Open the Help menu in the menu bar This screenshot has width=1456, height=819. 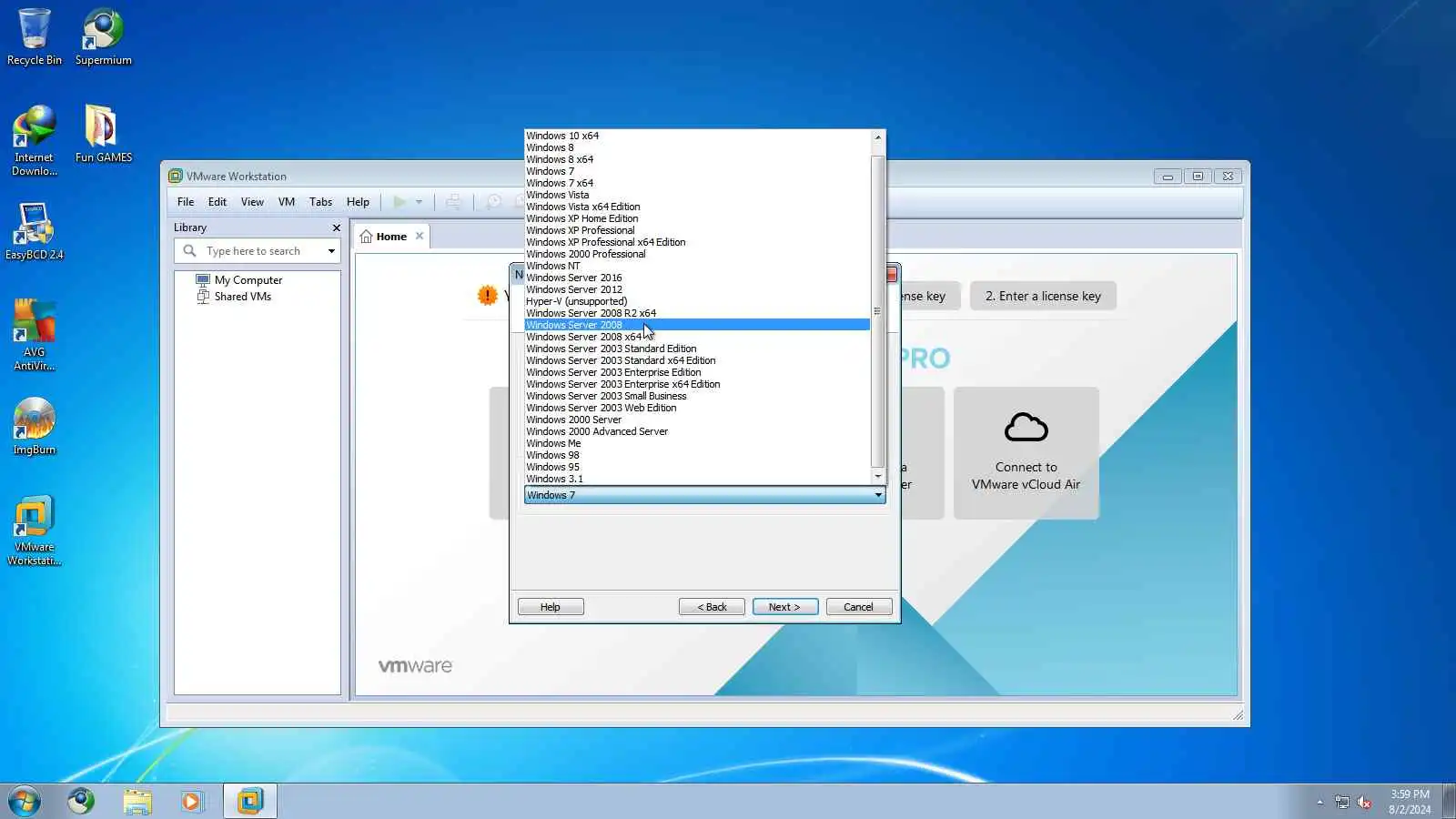coord(358,202)
